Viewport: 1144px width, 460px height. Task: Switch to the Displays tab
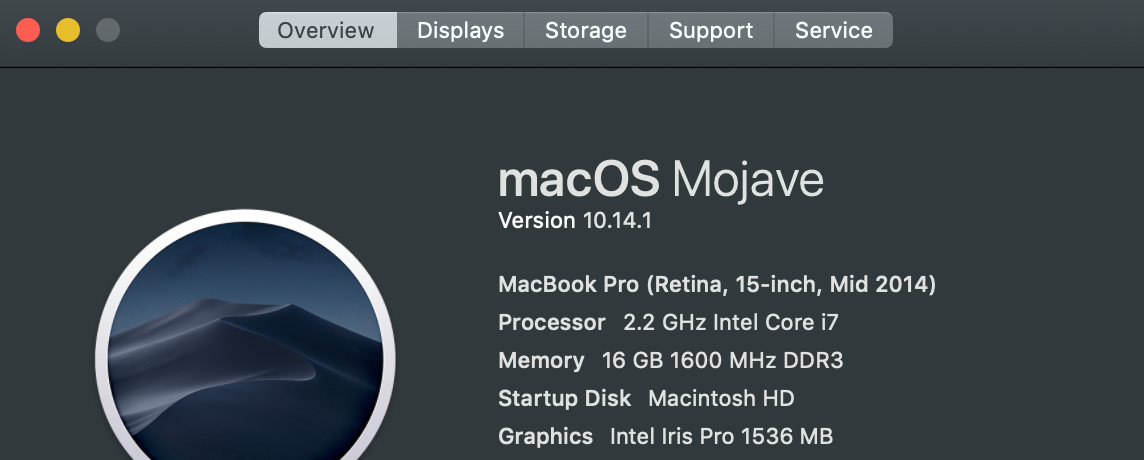tap(460, 30)
